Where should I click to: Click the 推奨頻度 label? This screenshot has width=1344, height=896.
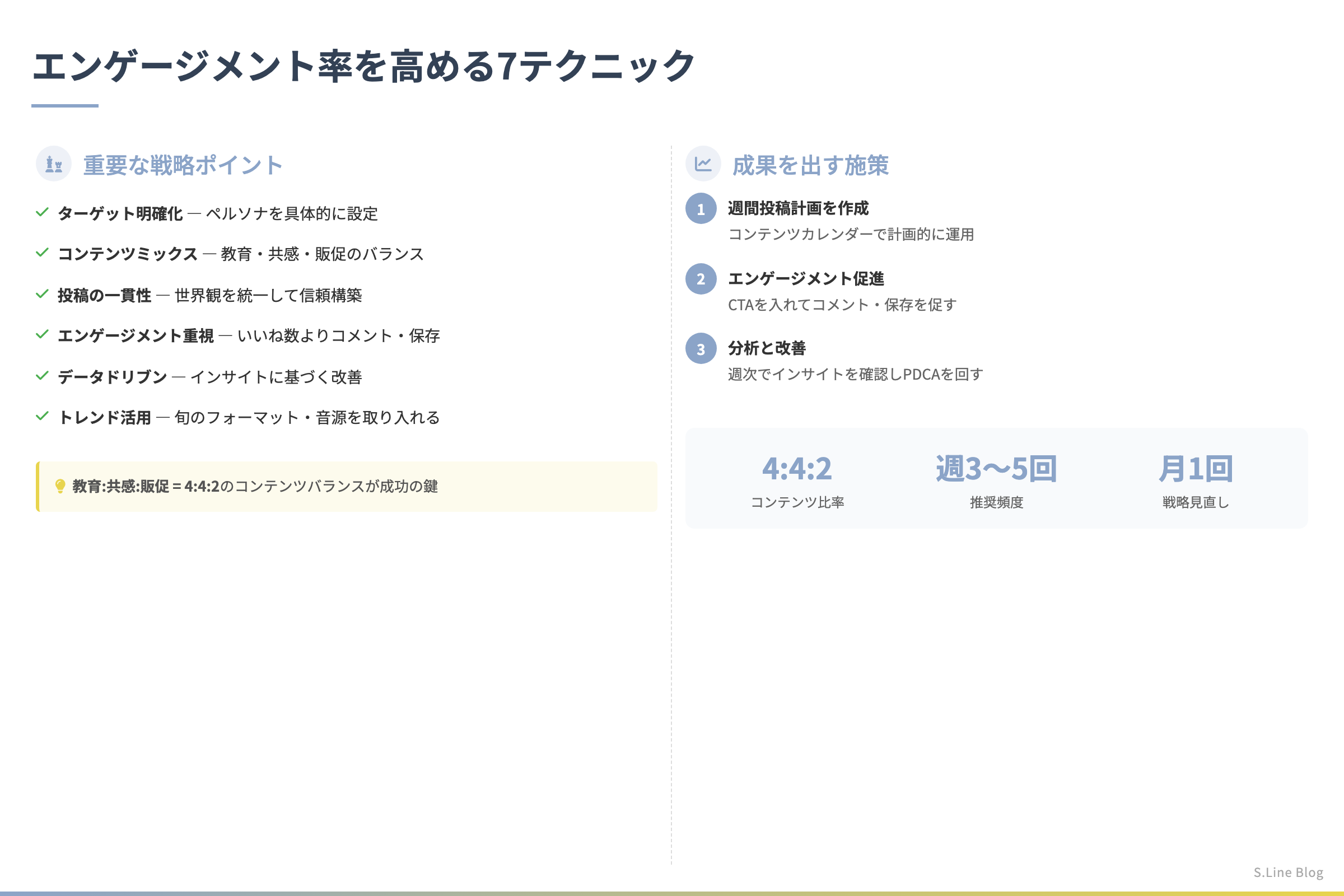(x=997, y=502)
